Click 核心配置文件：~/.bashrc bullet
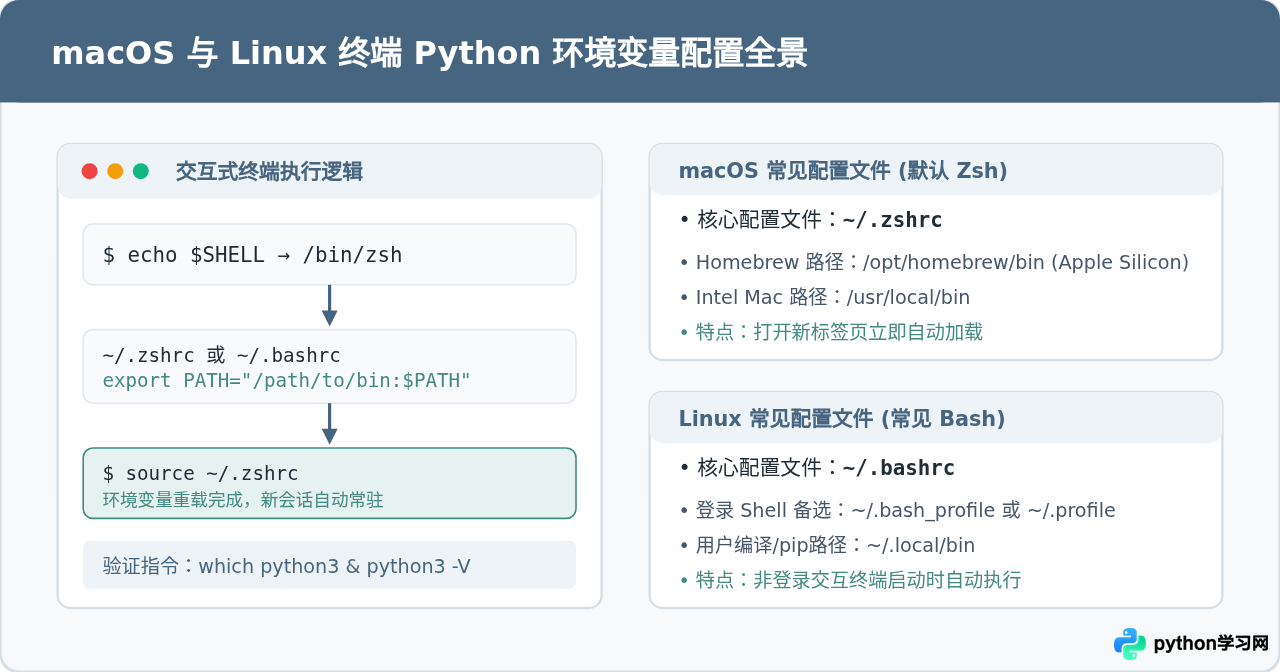This screenshot has height=672, width=1280. (x=816, y=468)
